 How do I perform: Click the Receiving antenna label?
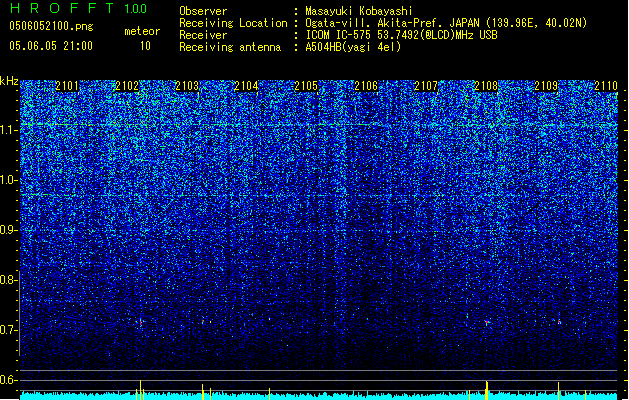tap(230, 47)
